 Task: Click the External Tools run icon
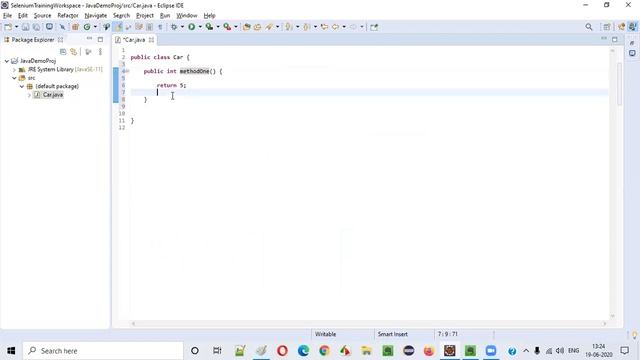[227, 27]
